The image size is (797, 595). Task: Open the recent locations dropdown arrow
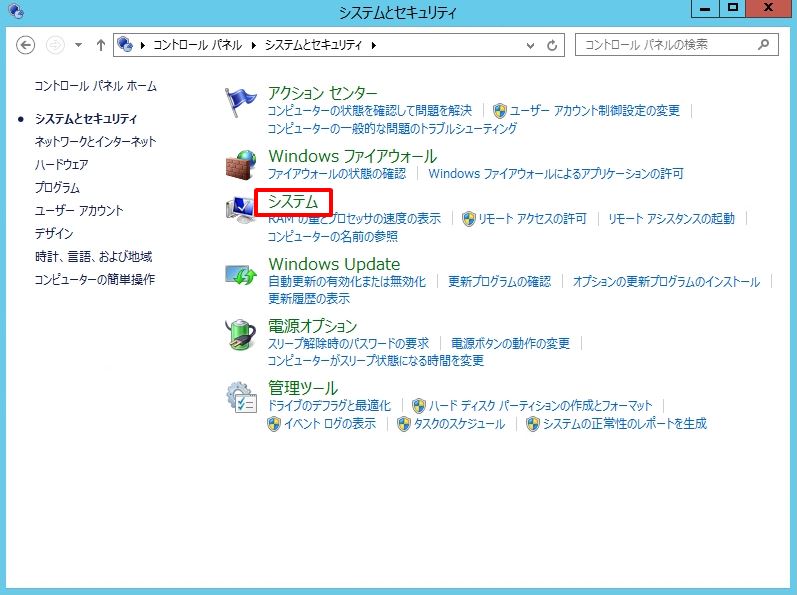78,45
